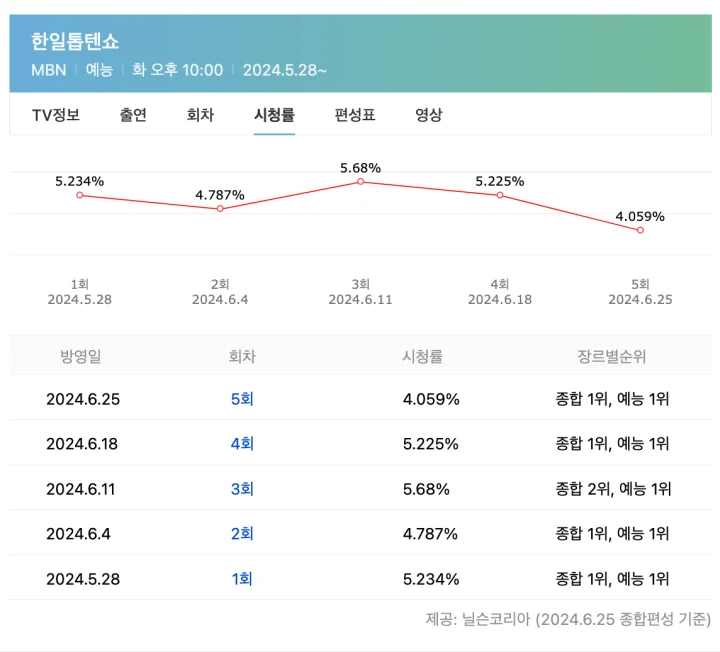The height and width of the screenshot is (652, 720).
Task: Open the 회차 tab
Action: tap(200, 115)
